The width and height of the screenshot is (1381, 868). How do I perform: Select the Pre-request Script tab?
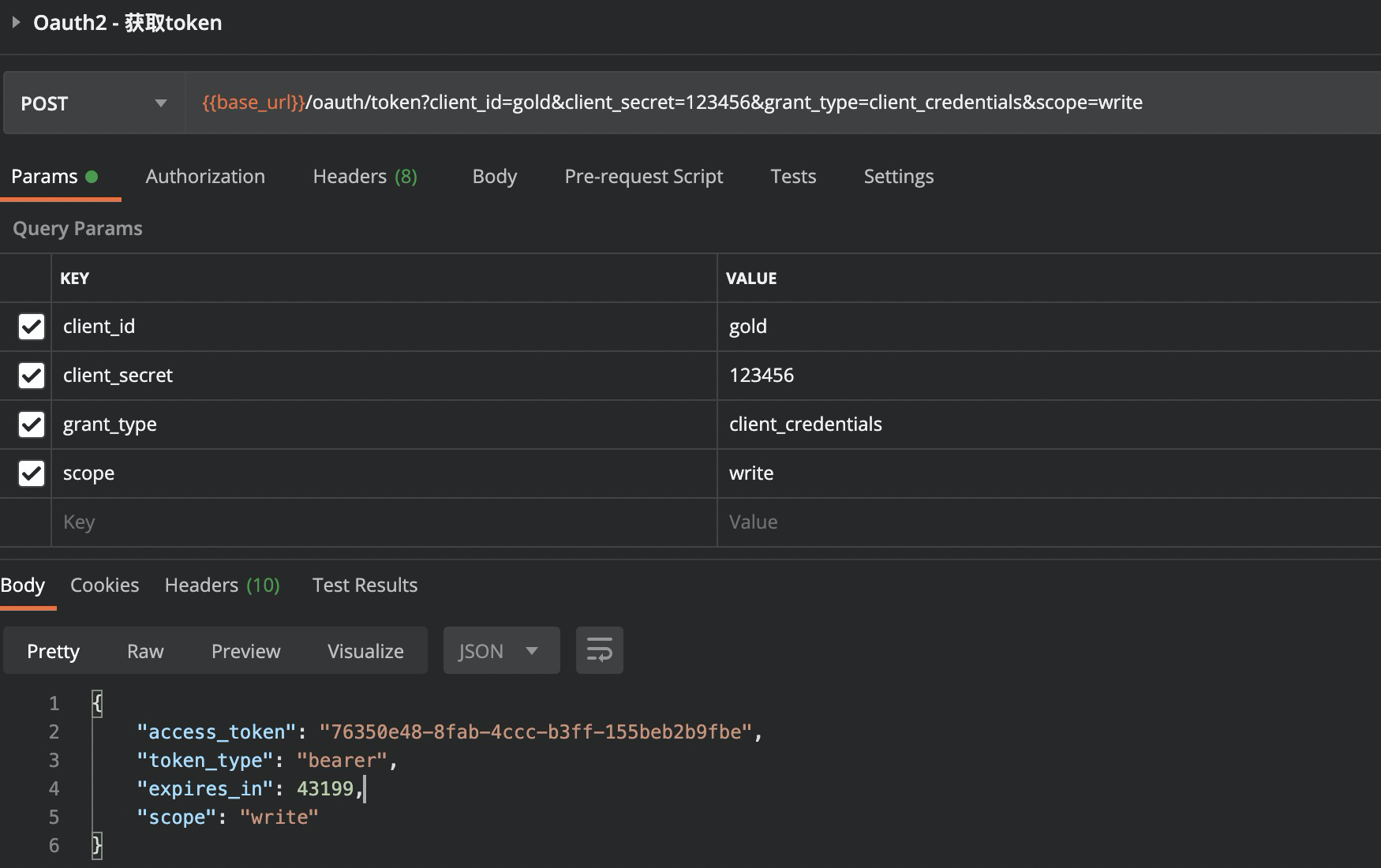pos(643,177)
